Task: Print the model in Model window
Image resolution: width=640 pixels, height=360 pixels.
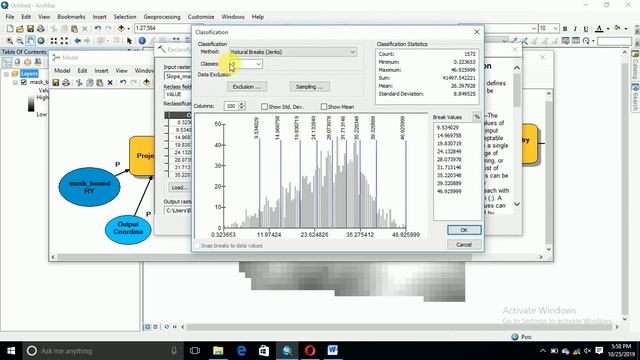Action: tap(66, 83)
